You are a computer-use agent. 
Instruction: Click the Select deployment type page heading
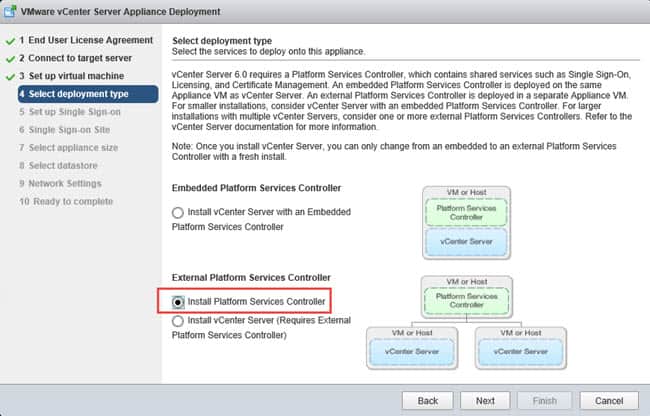[x=222, y=41]
